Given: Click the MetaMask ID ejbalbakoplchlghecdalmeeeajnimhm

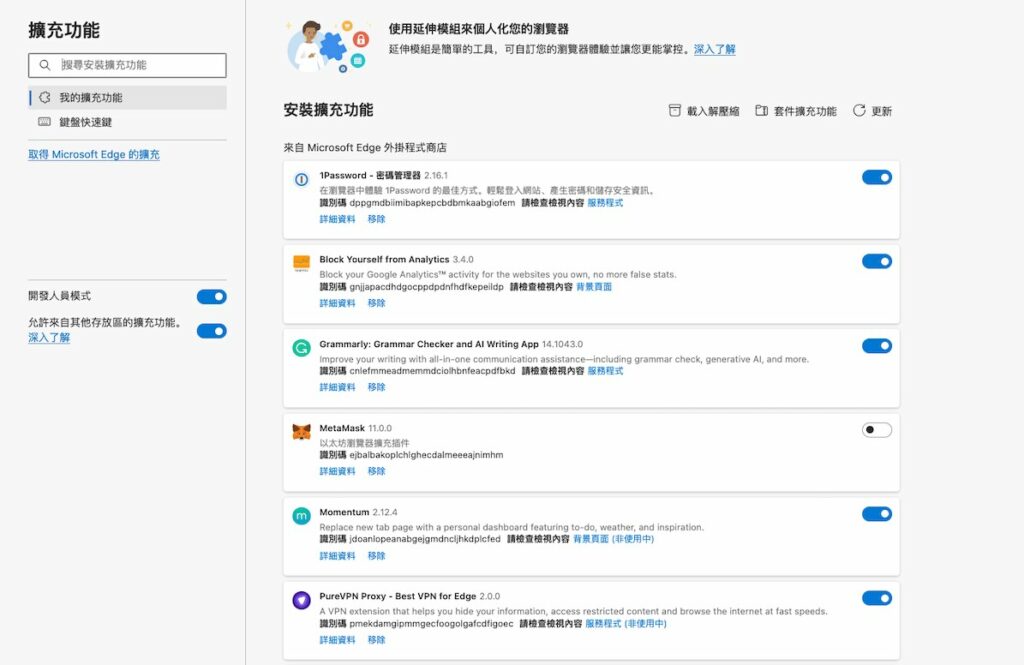Looking at the screenshot, I should click(x=426, y=455).
